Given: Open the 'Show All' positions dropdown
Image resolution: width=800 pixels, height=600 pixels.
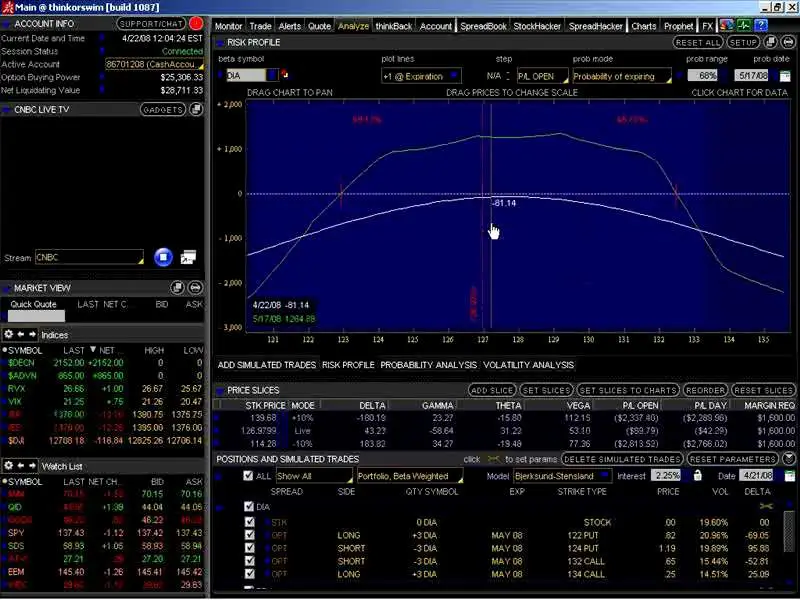Looking at the screenshot, I should coord(314,476).
